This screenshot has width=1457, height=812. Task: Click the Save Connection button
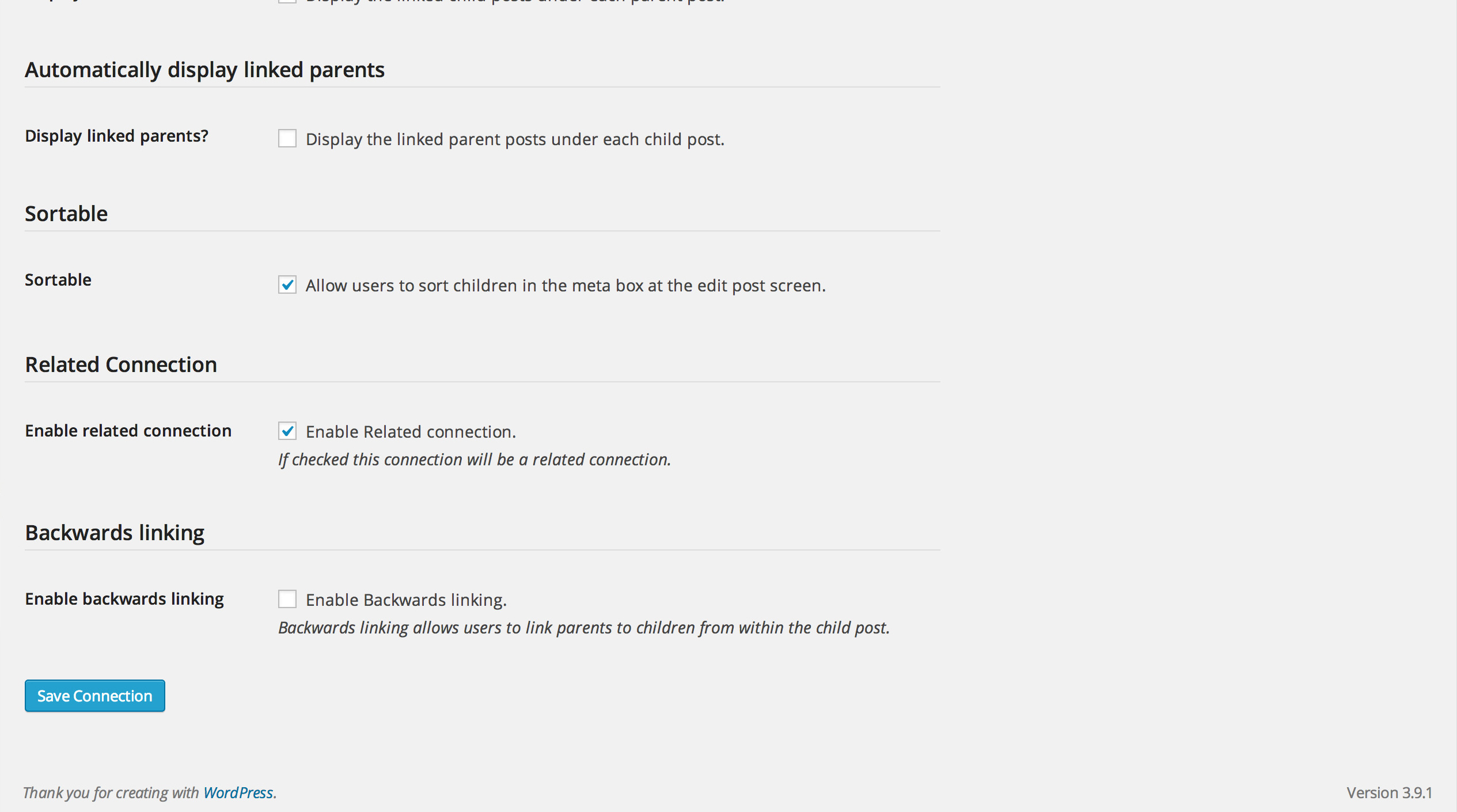pyautogui.click(x=95, y=696)
